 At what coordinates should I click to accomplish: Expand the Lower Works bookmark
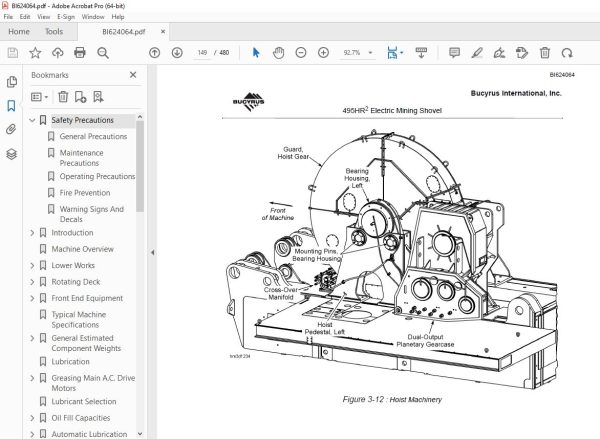click(x=32, y=266)
